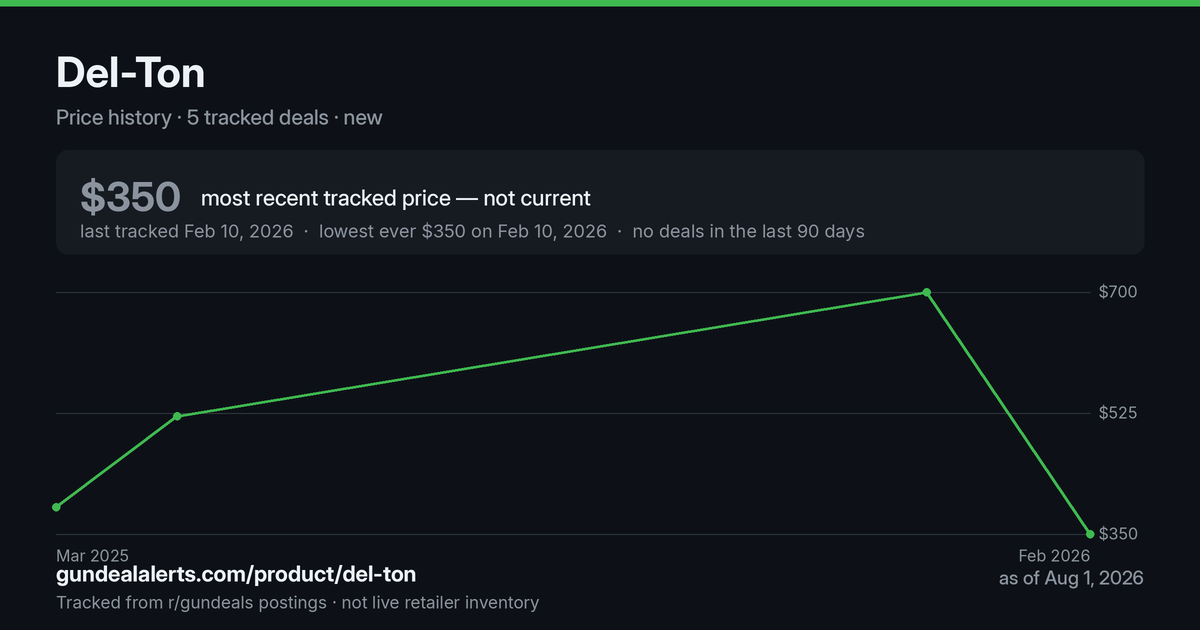
Task: Click 'Price history · 5 tracked deals · new' subtitle
Action: coord(219,117)
